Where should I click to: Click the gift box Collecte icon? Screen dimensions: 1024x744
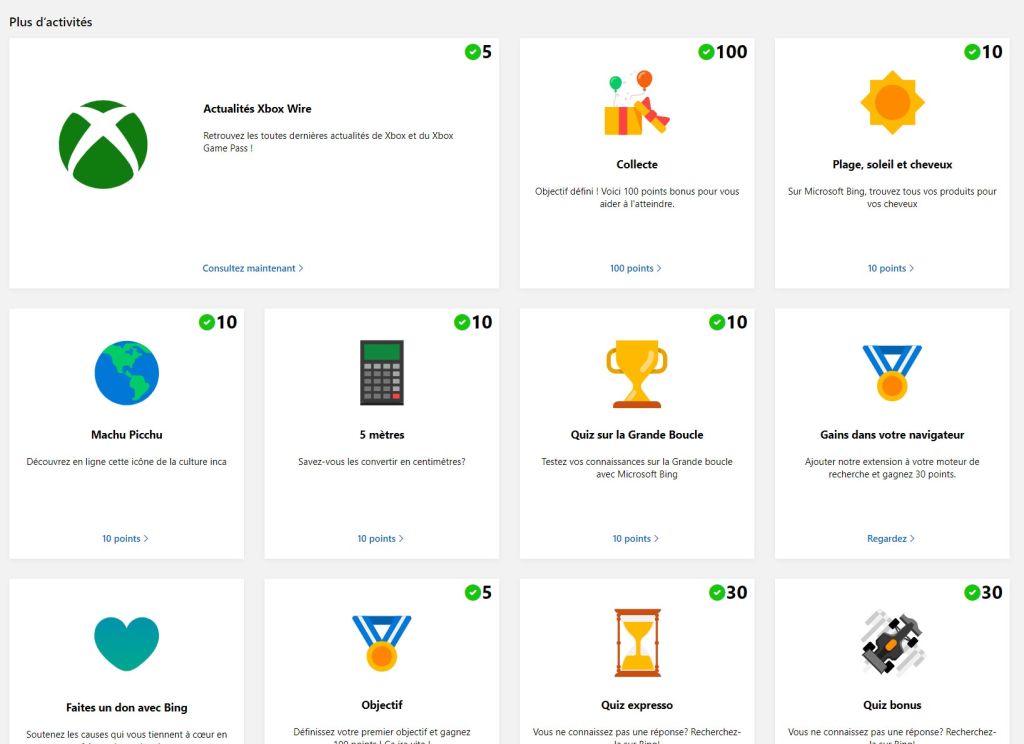click(x=637, y=103)
